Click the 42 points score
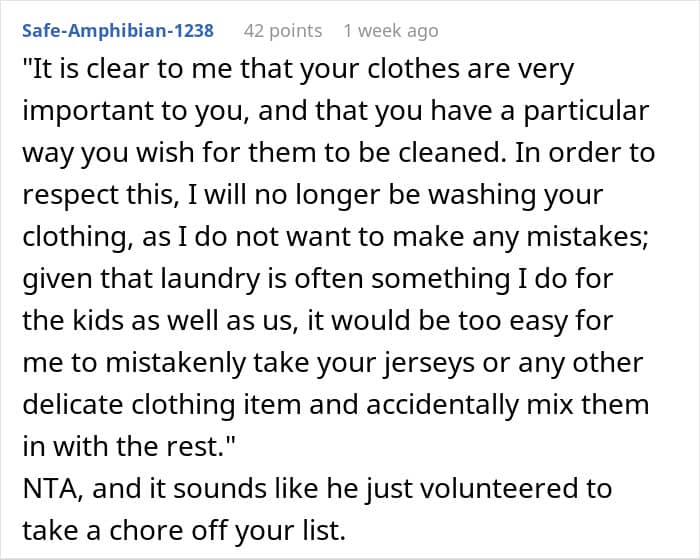Image resolution: width=700 pixels, height=559 pixels. [x=283, y=31]
